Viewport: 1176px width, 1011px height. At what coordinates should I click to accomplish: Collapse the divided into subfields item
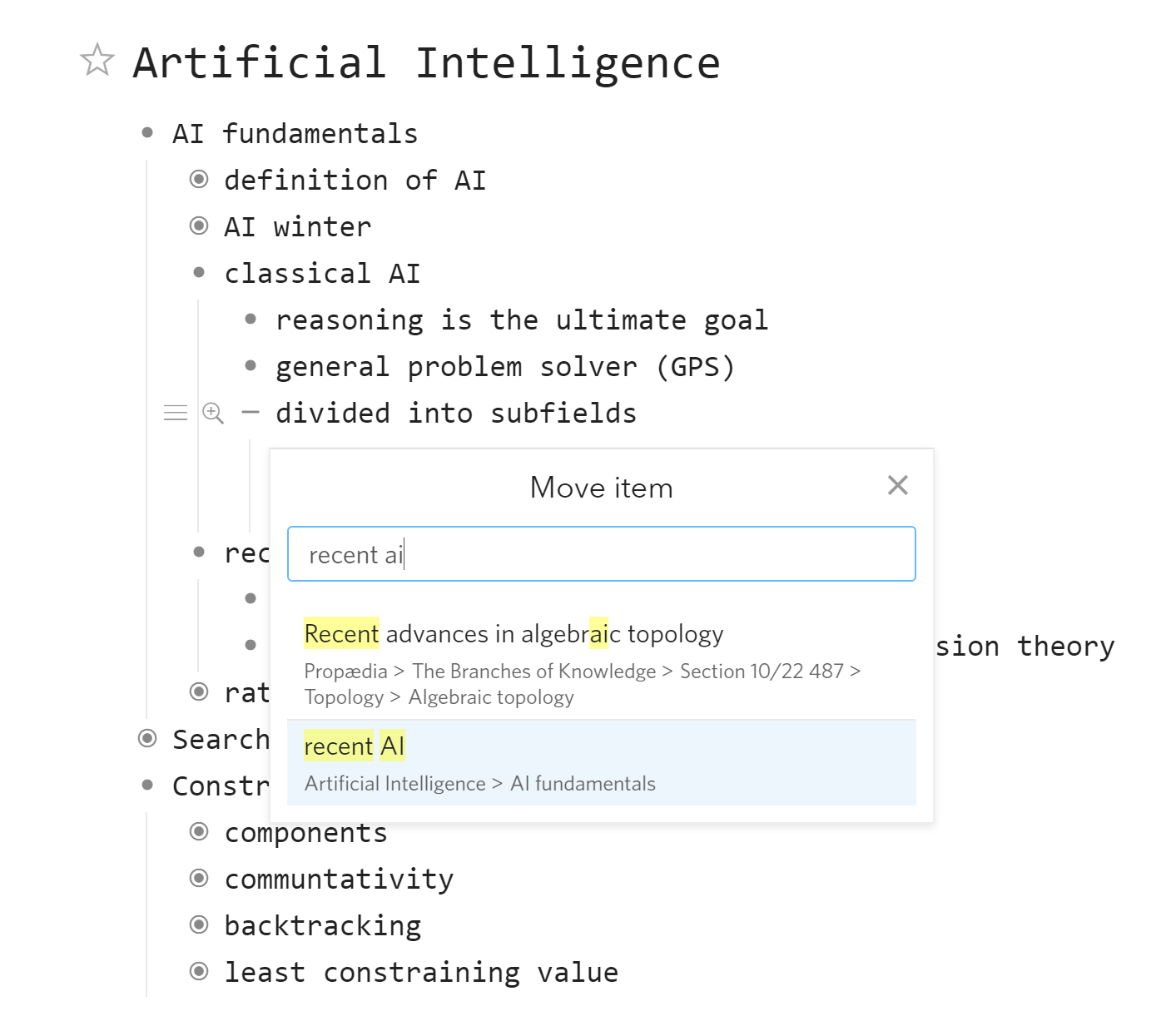point(251,412)
